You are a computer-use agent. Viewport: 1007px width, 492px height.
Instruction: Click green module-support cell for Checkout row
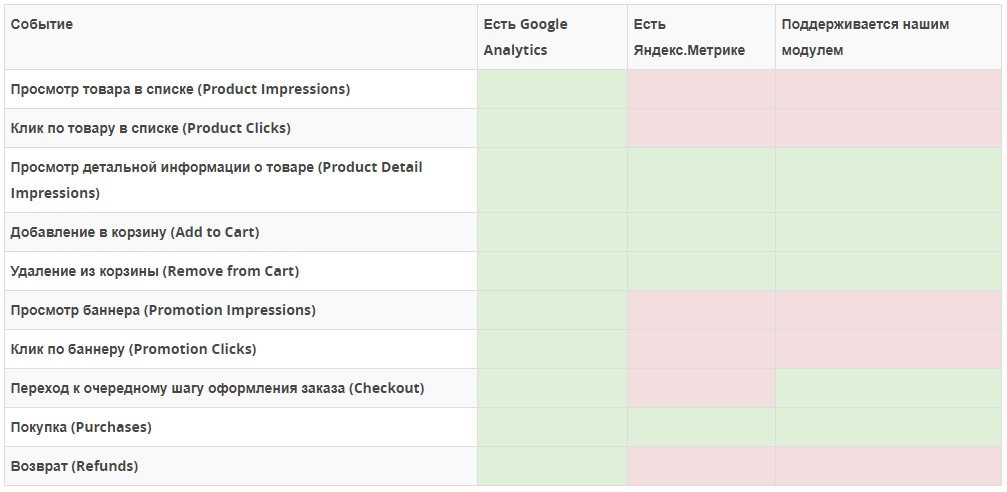(x=888, y=388)
